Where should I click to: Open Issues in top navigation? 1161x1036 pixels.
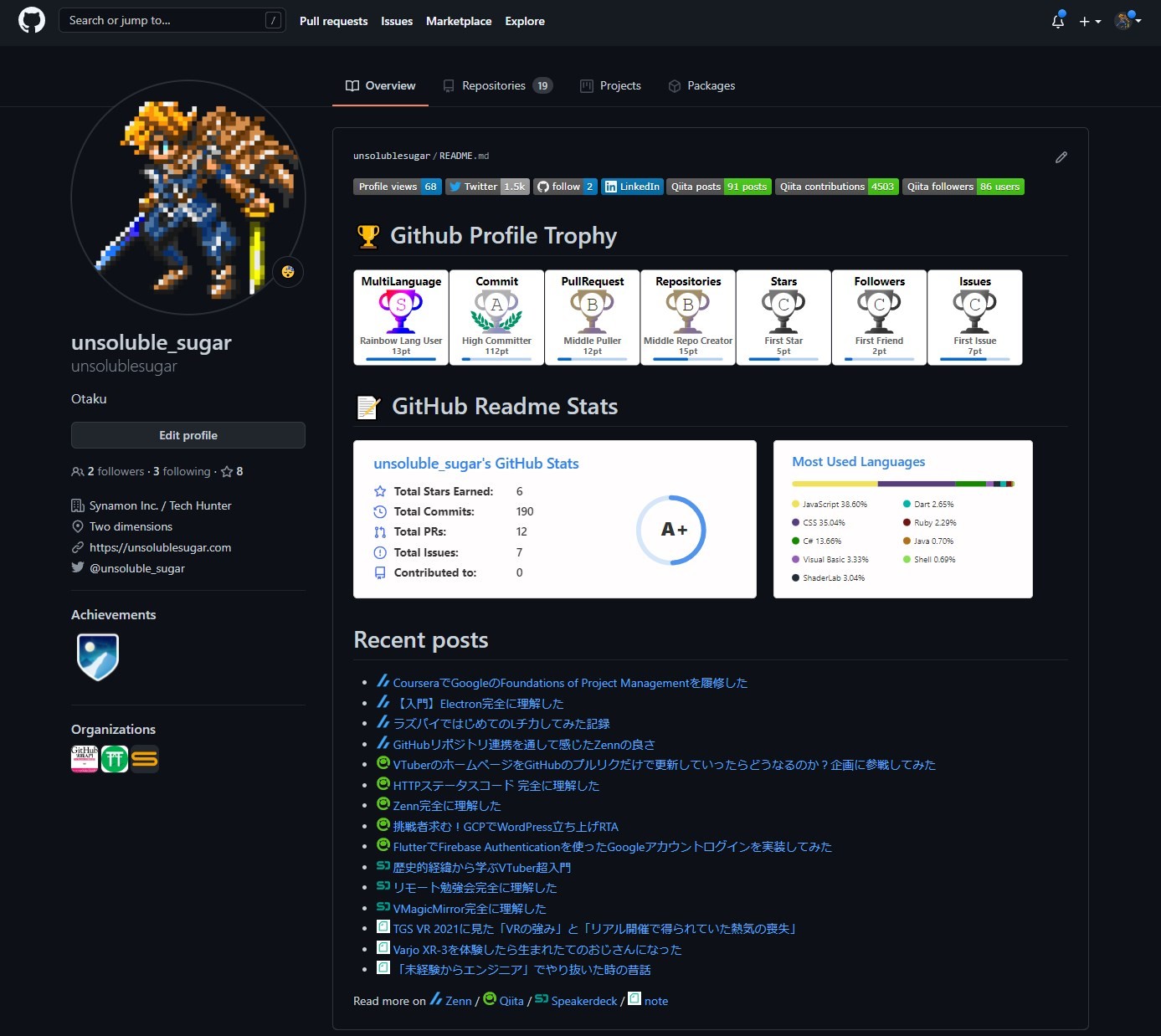point(397,21)
